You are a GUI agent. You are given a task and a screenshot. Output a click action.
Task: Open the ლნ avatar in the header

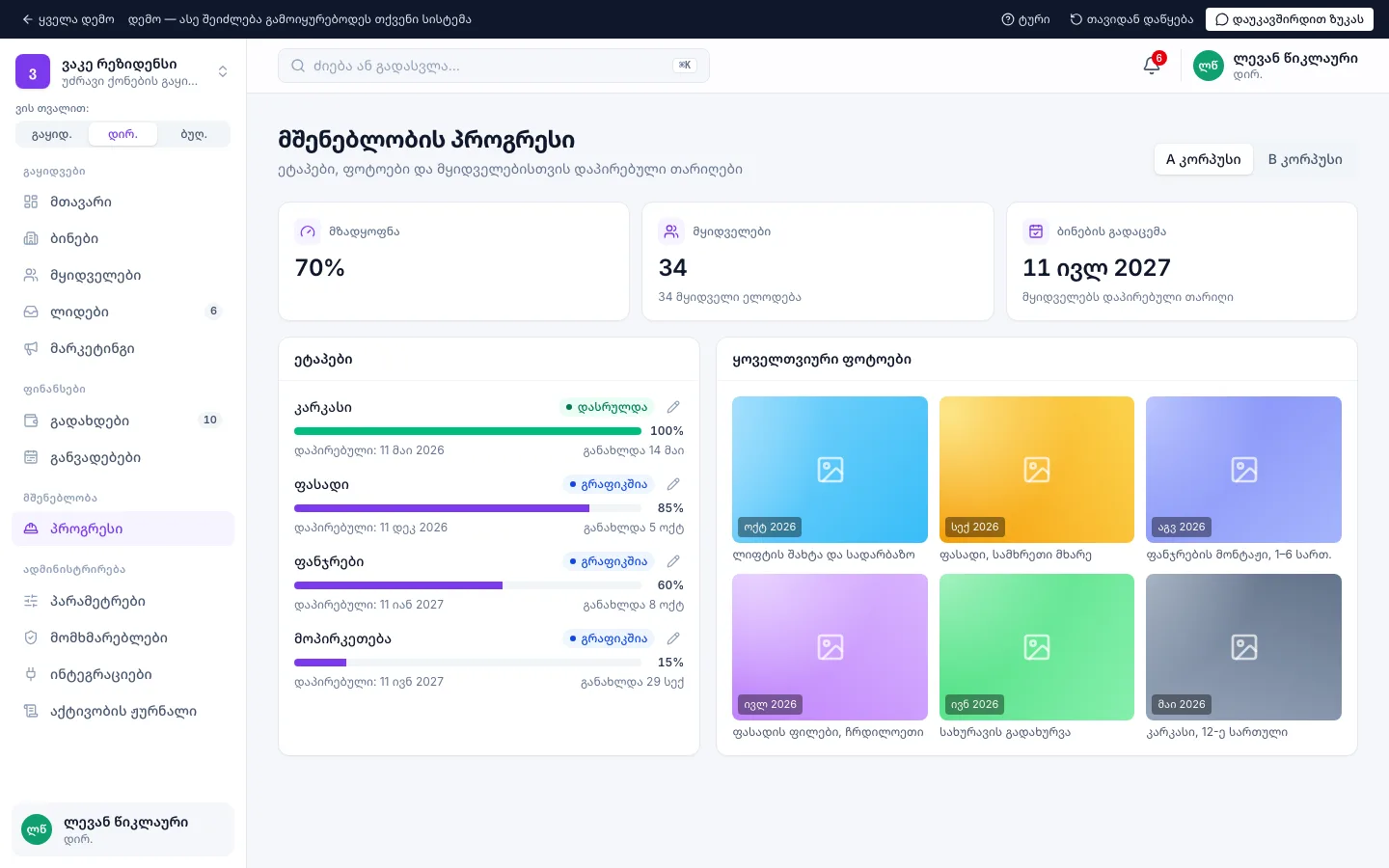1209,66
